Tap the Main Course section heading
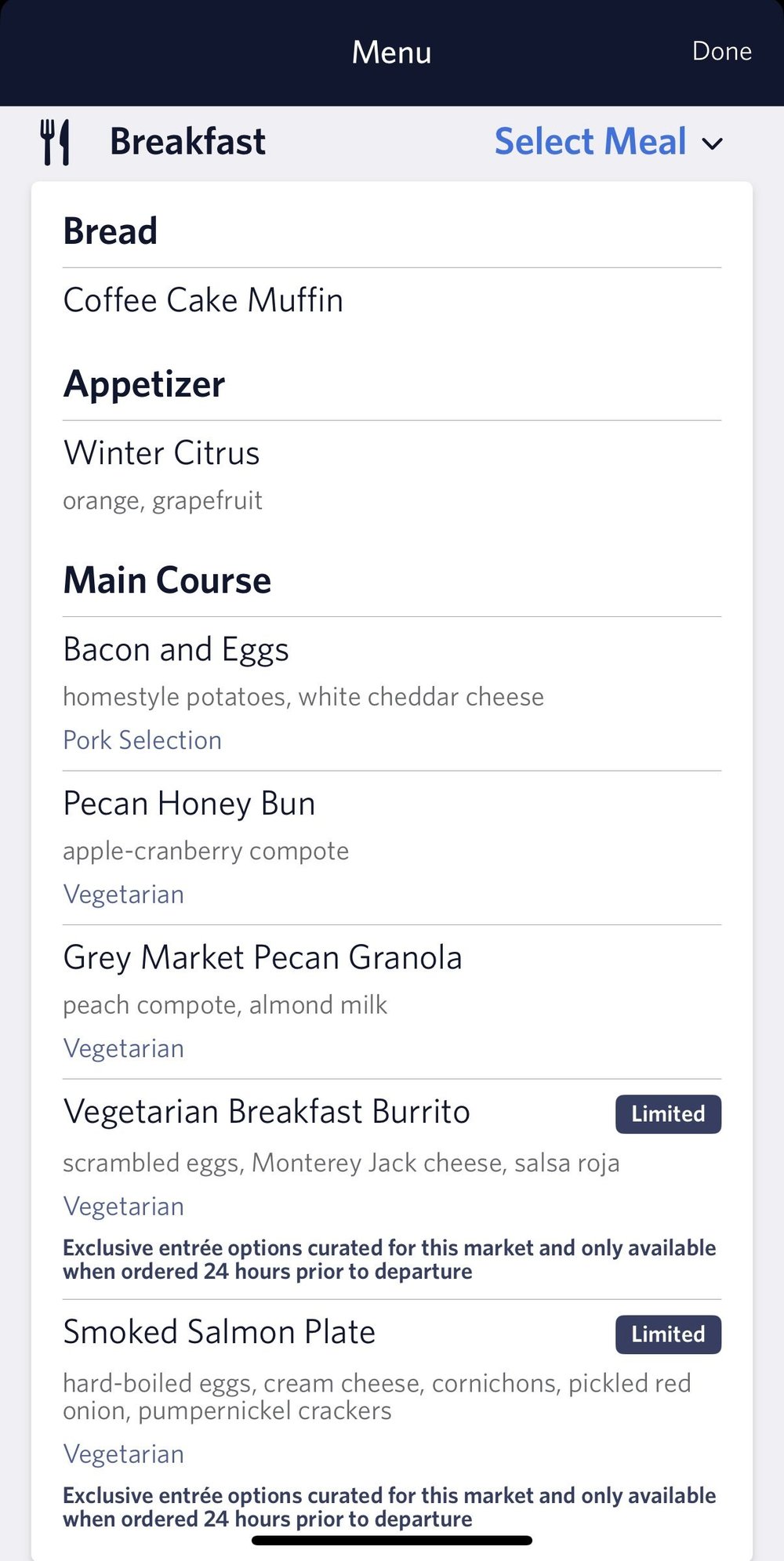The width and height of the screenshot is (784, 1561). tap(167, 581)
